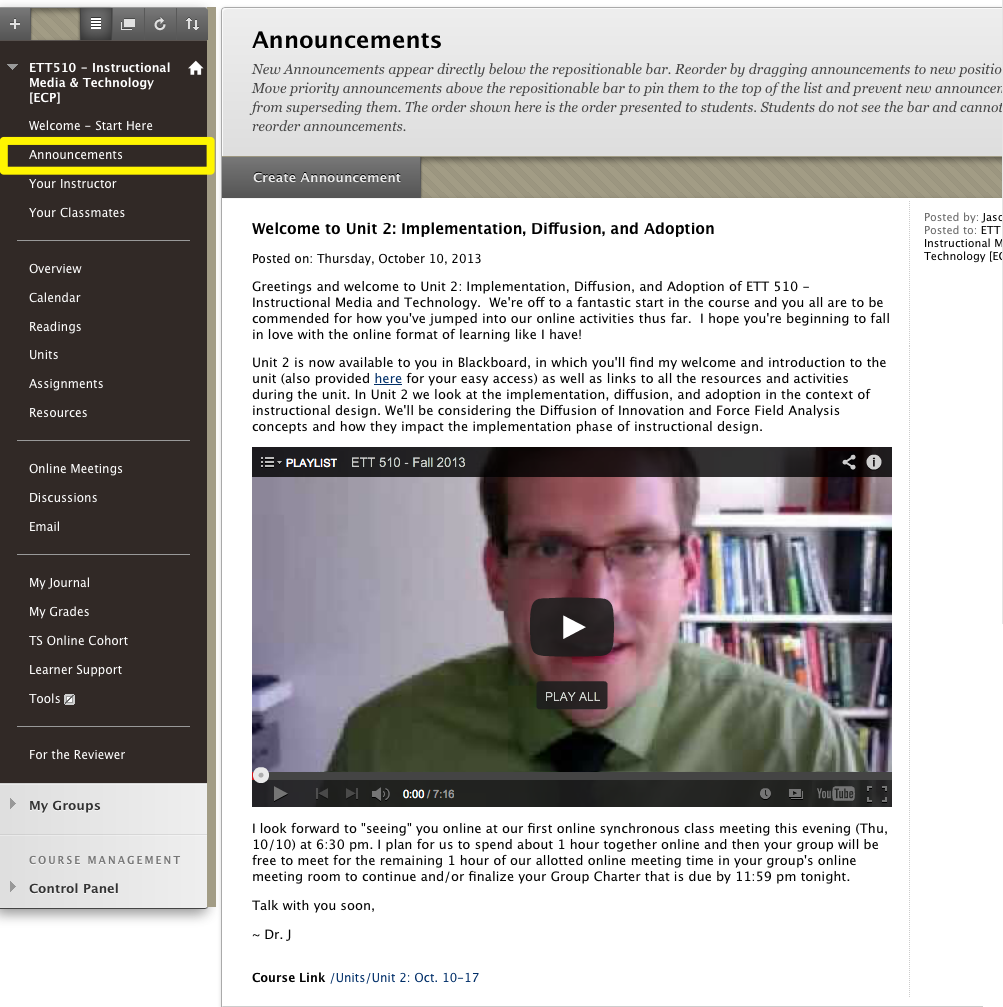Click the Watch Later clock icon
The image size is (1003, 1007).
click(765, 794)
